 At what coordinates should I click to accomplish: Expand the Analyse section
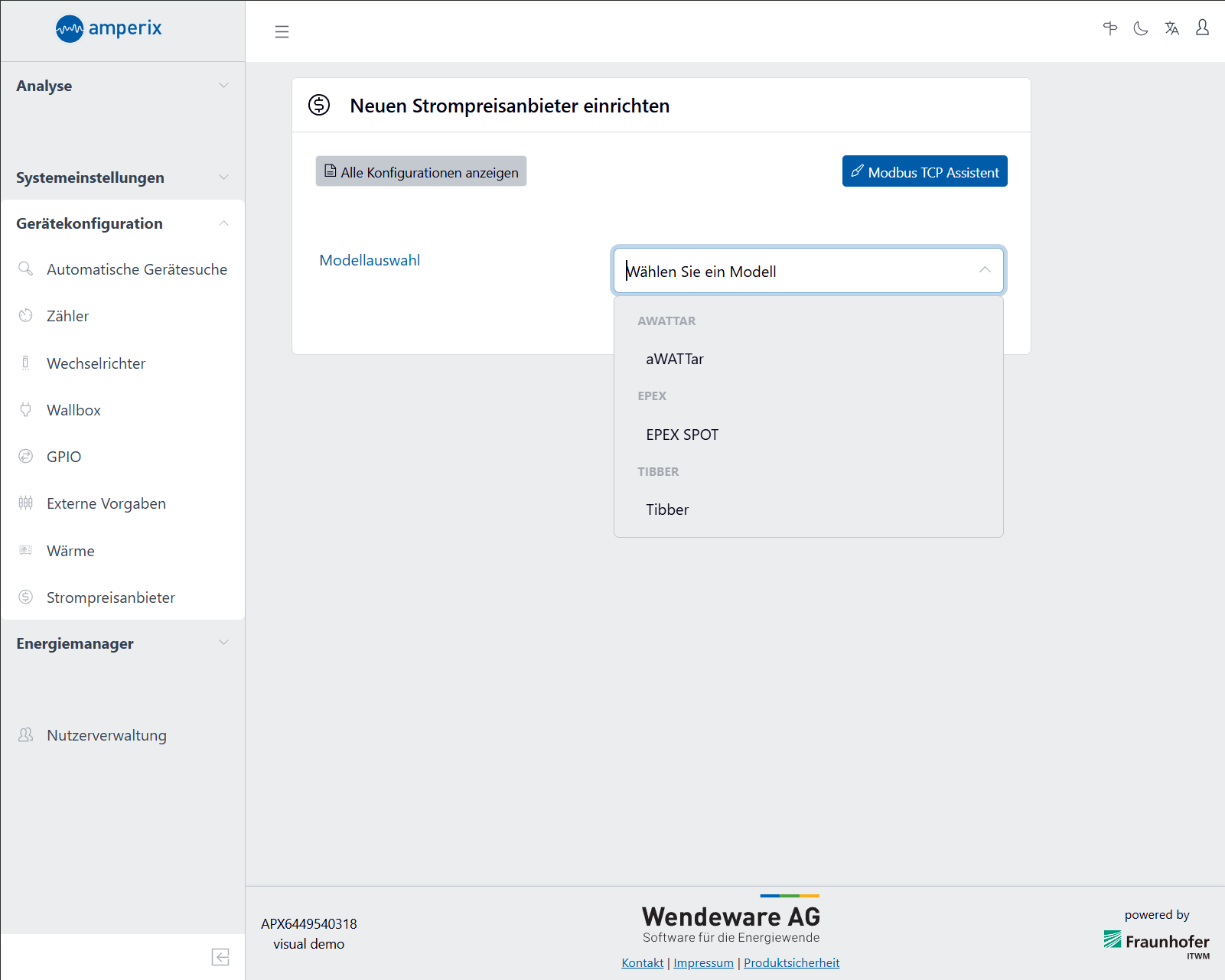click(122, 86)
